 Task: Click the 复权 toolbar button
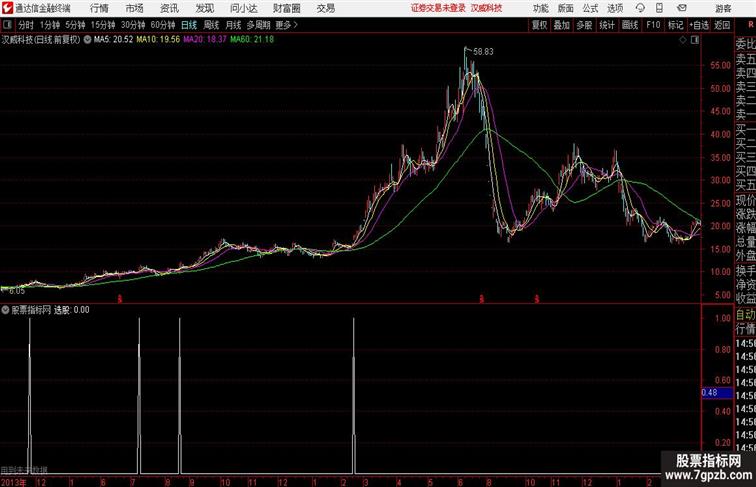tap(540, 25)
